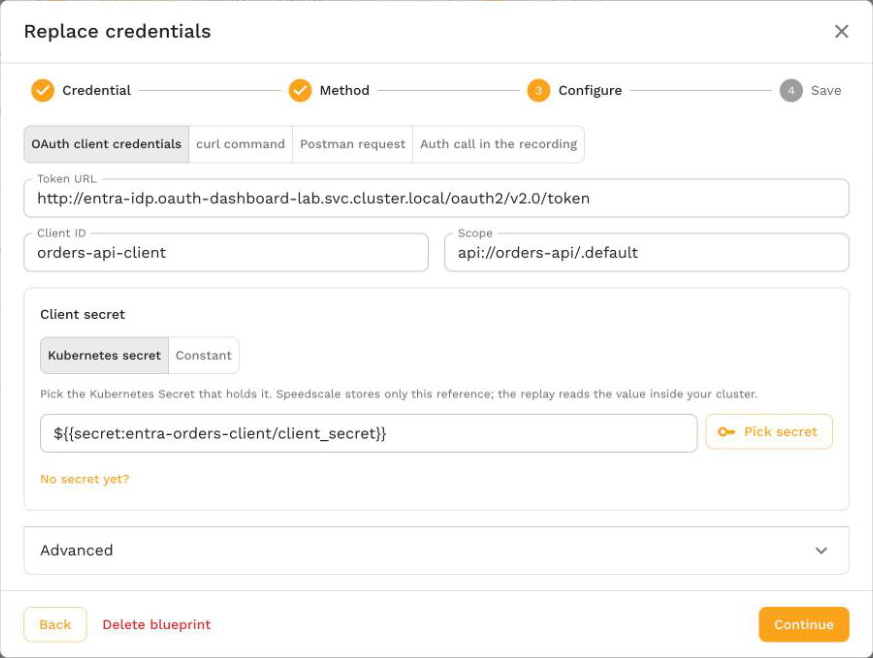Edit the Client ID field

point(226,253)
